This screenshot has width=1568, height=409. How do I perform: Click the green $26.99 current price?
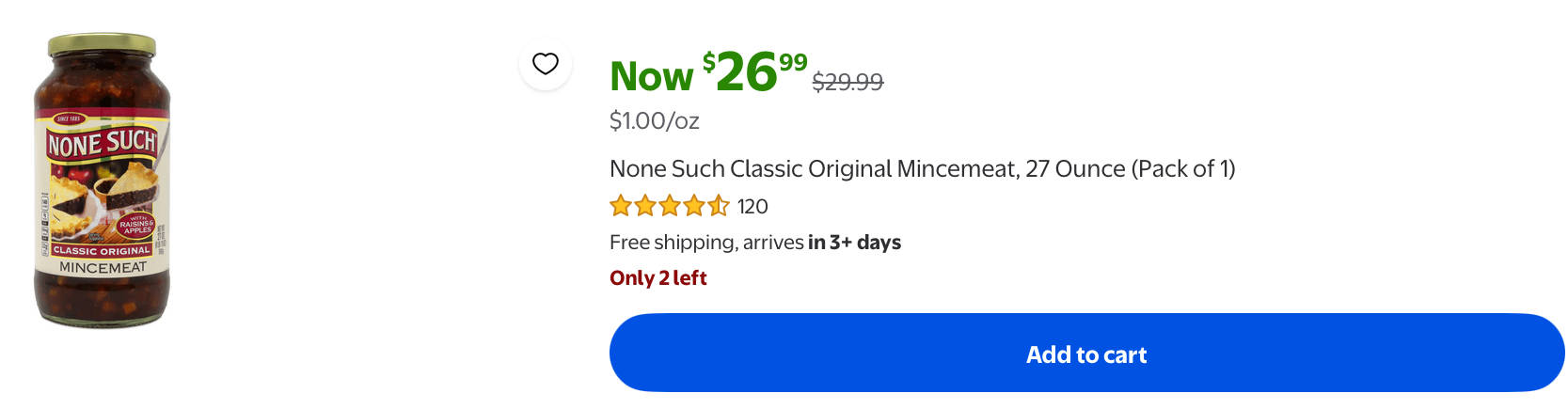click(754, 71)
